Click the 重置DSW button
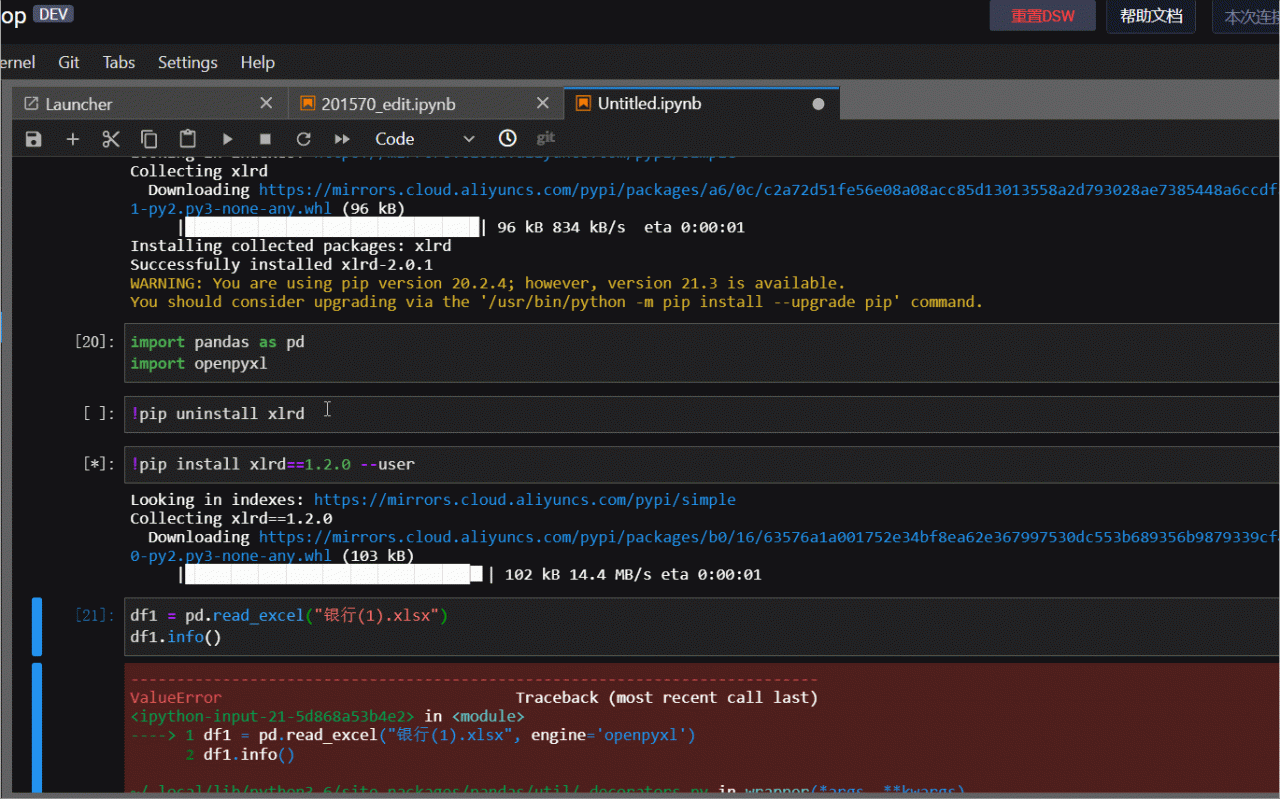 [1042, 16]
